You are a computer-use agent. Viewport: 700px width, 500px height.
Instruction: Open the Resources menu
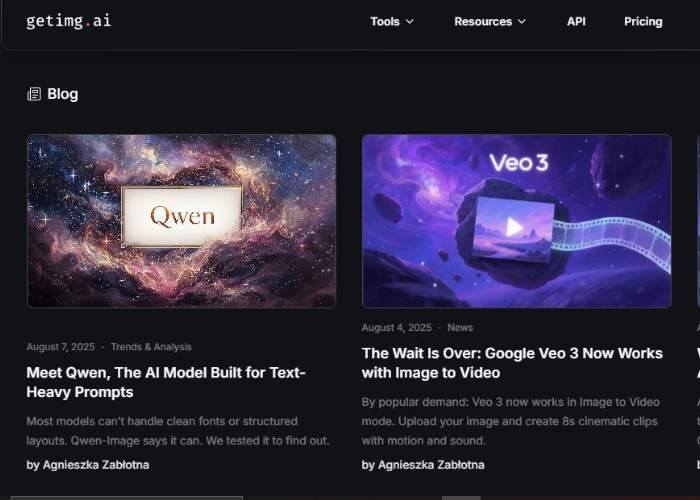(490, 21)
